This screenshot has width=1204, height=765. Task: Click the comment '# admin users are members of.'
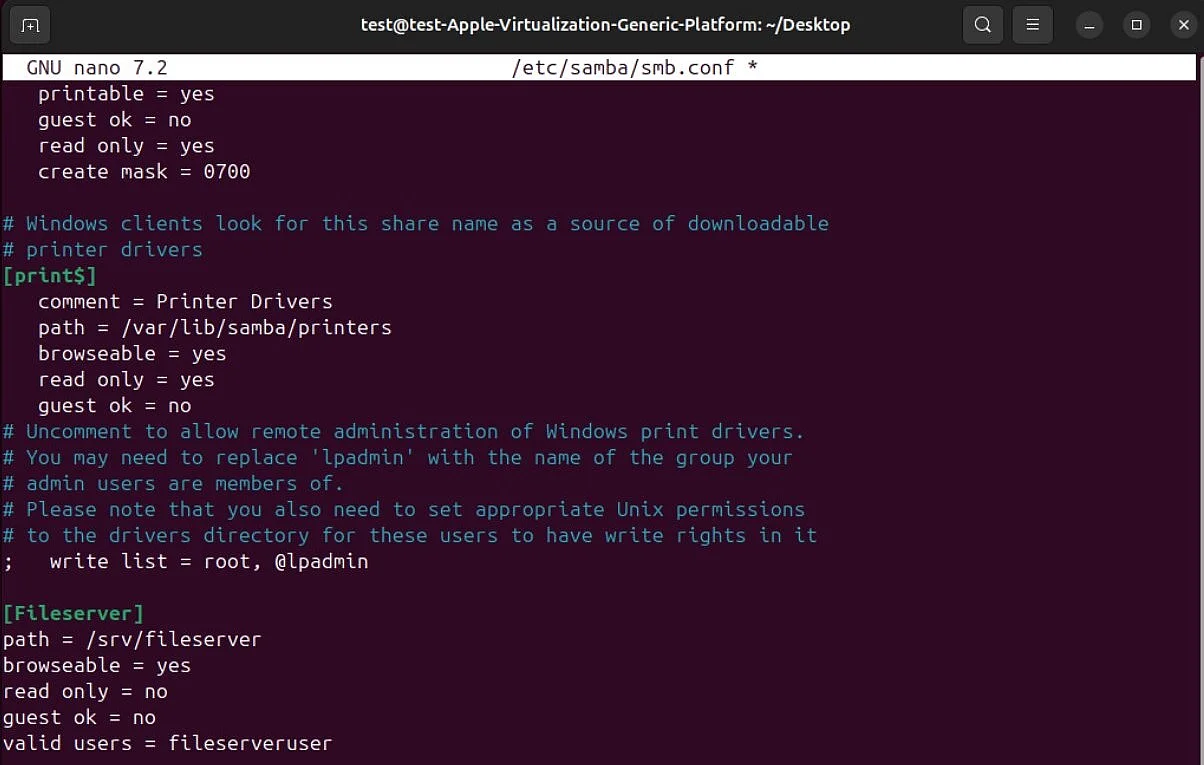point(173,483)
